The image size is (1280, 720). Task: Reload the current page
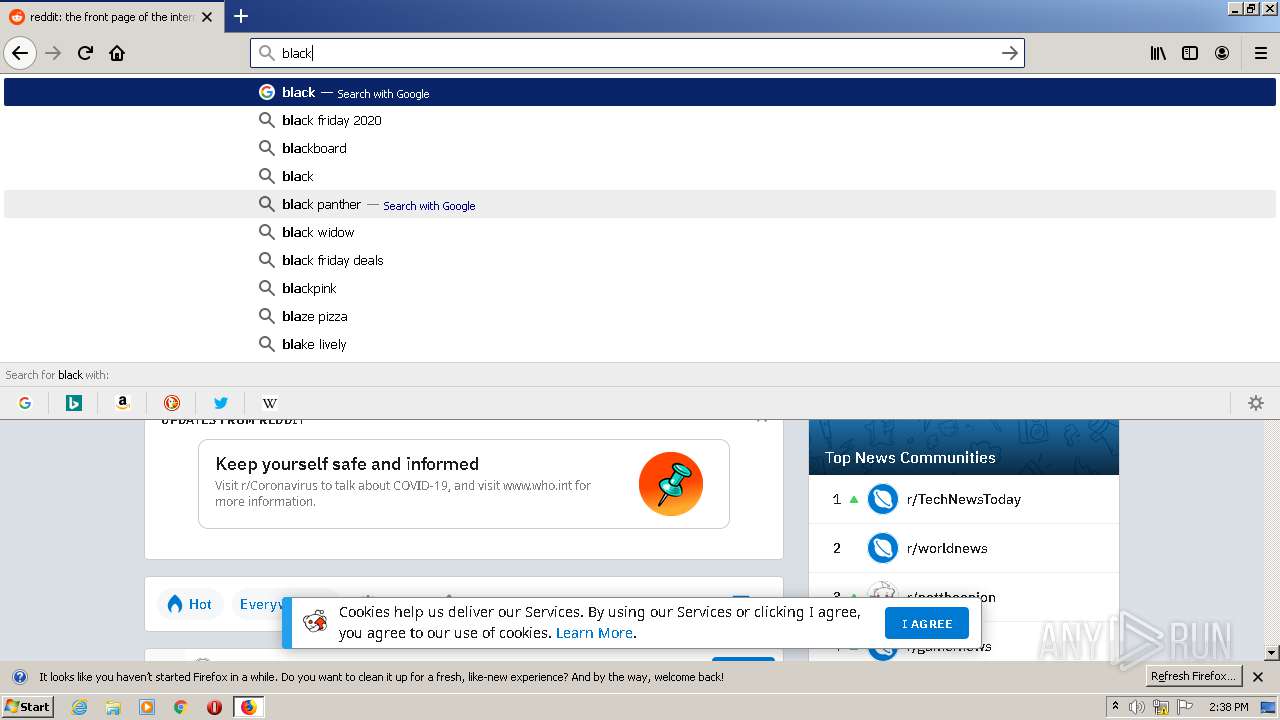pyautogui.click(x=86, y=53)
